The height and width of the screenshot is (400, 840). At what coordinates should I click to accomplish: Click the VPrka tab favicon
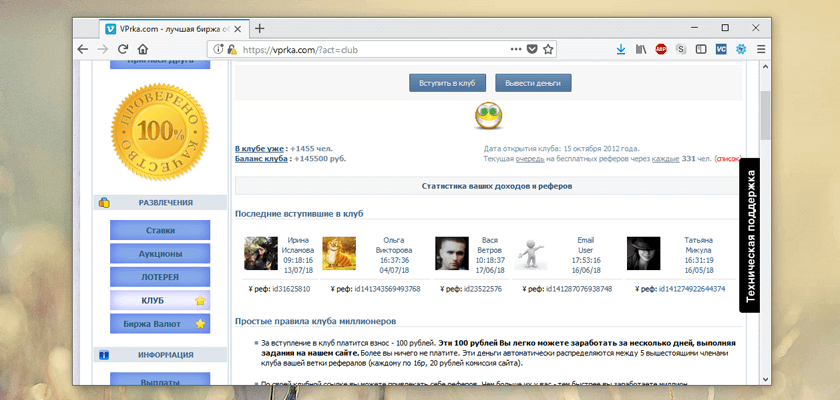point(111,29)
